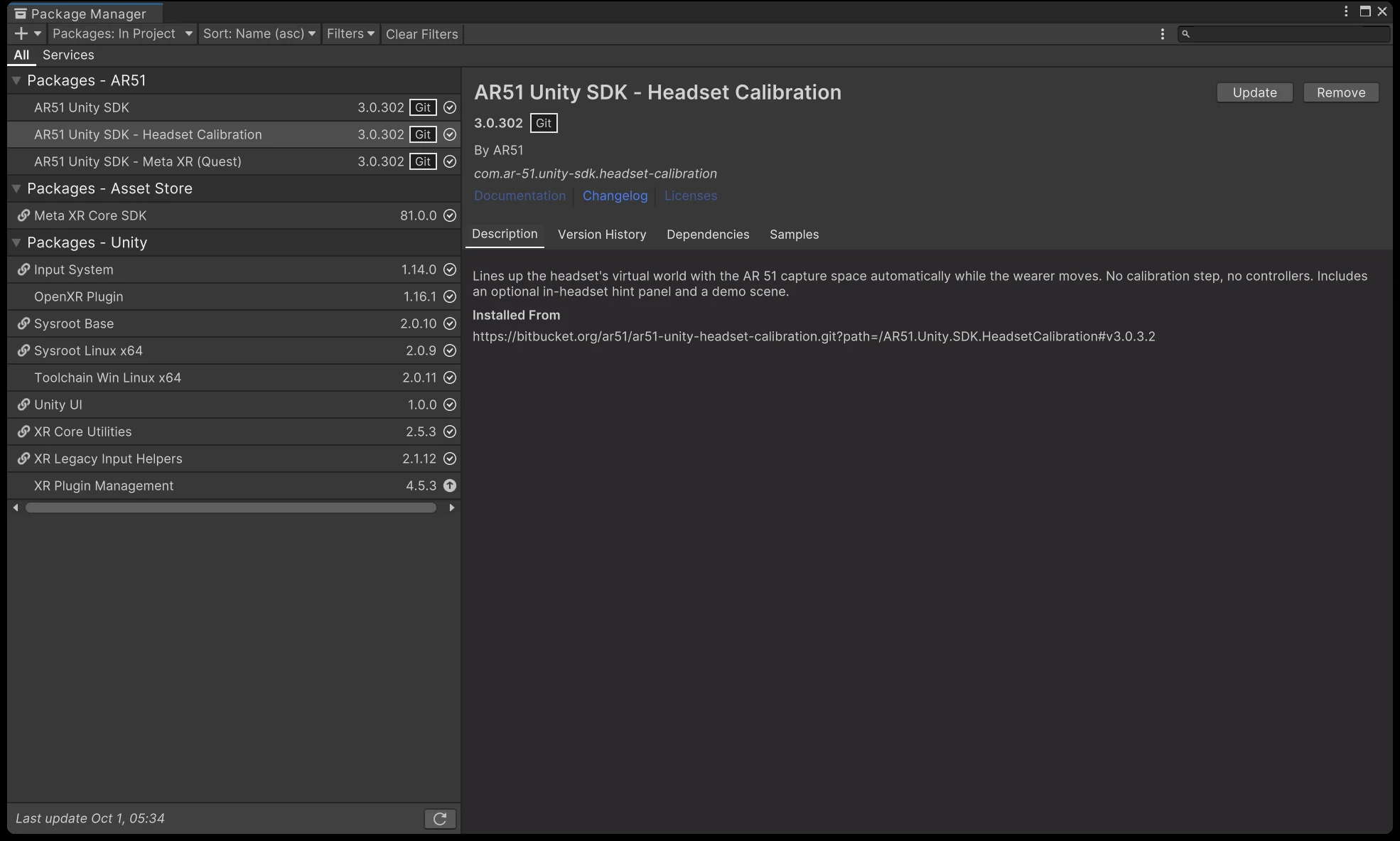
Task: Select the Toolchain Win Linux x64 package row
Action: click(234, 377)
